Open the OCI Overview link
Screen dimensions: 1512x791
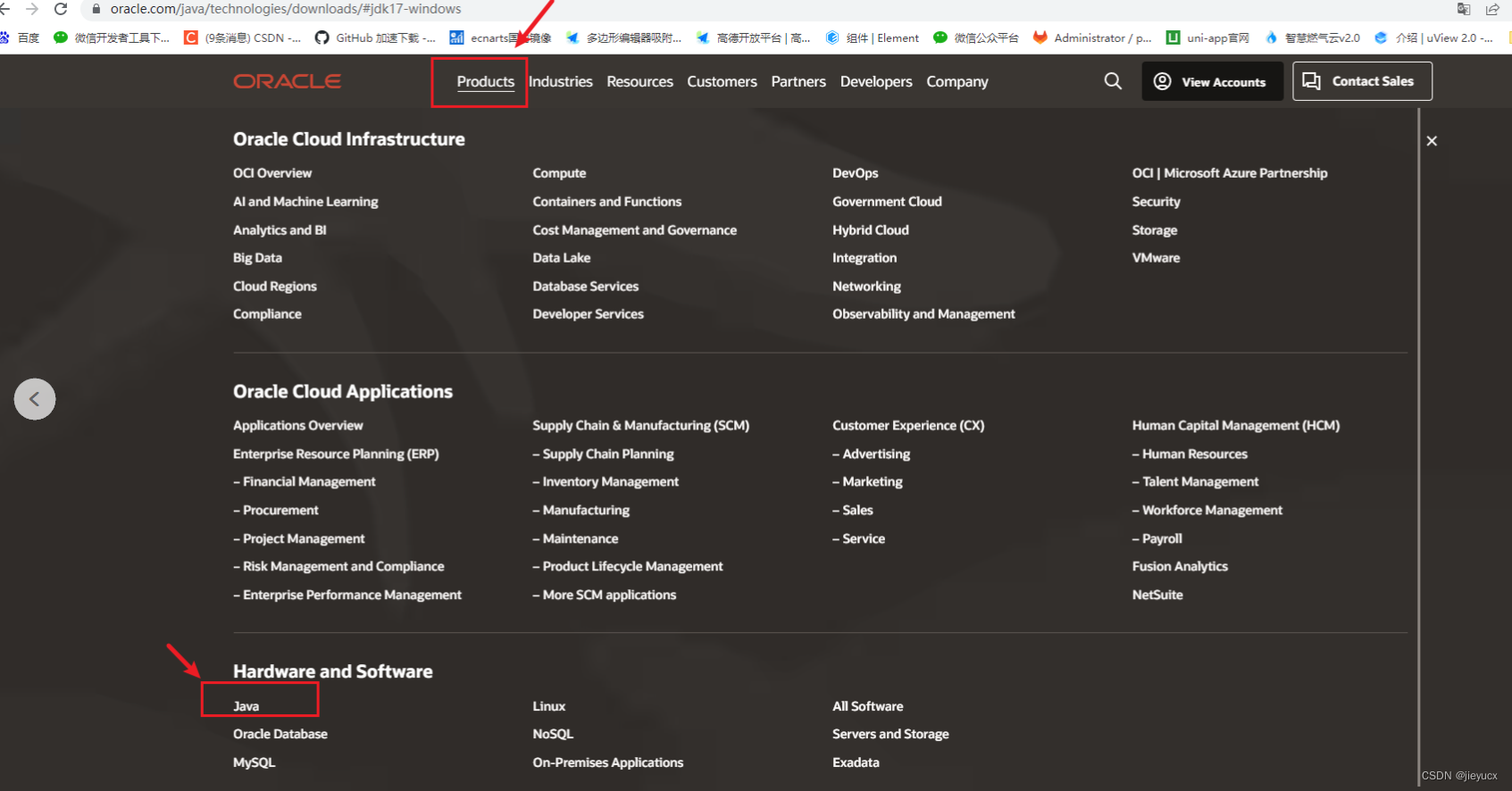[272, 173]
